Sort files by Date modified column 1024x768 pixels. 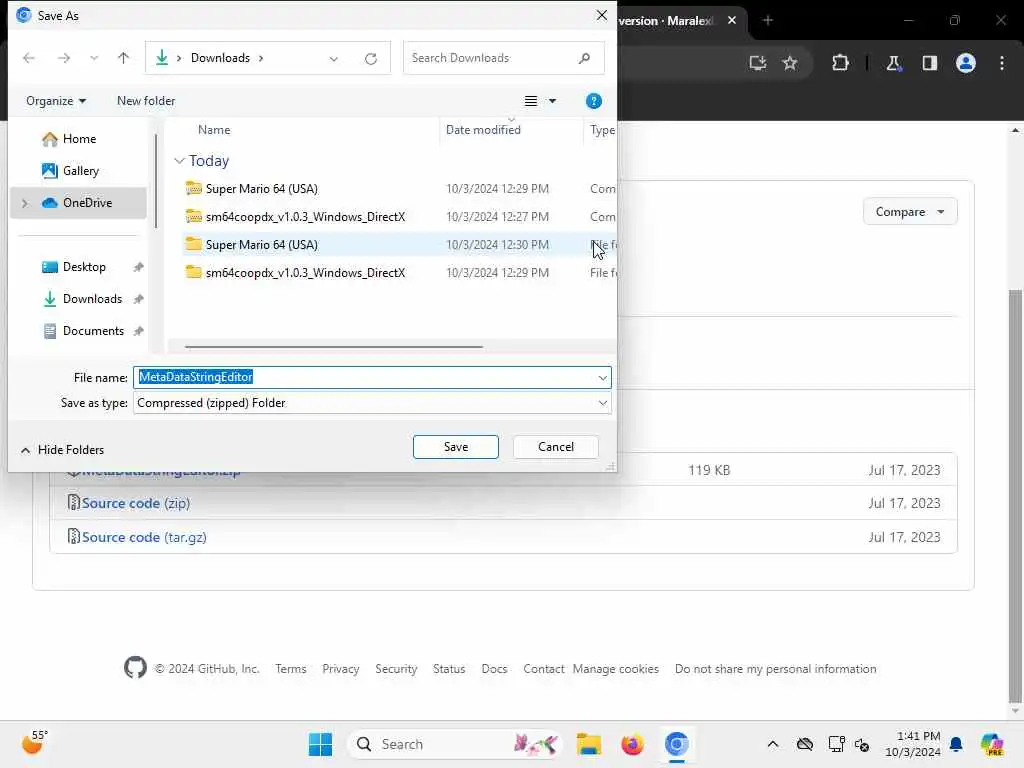pos(483,129)
